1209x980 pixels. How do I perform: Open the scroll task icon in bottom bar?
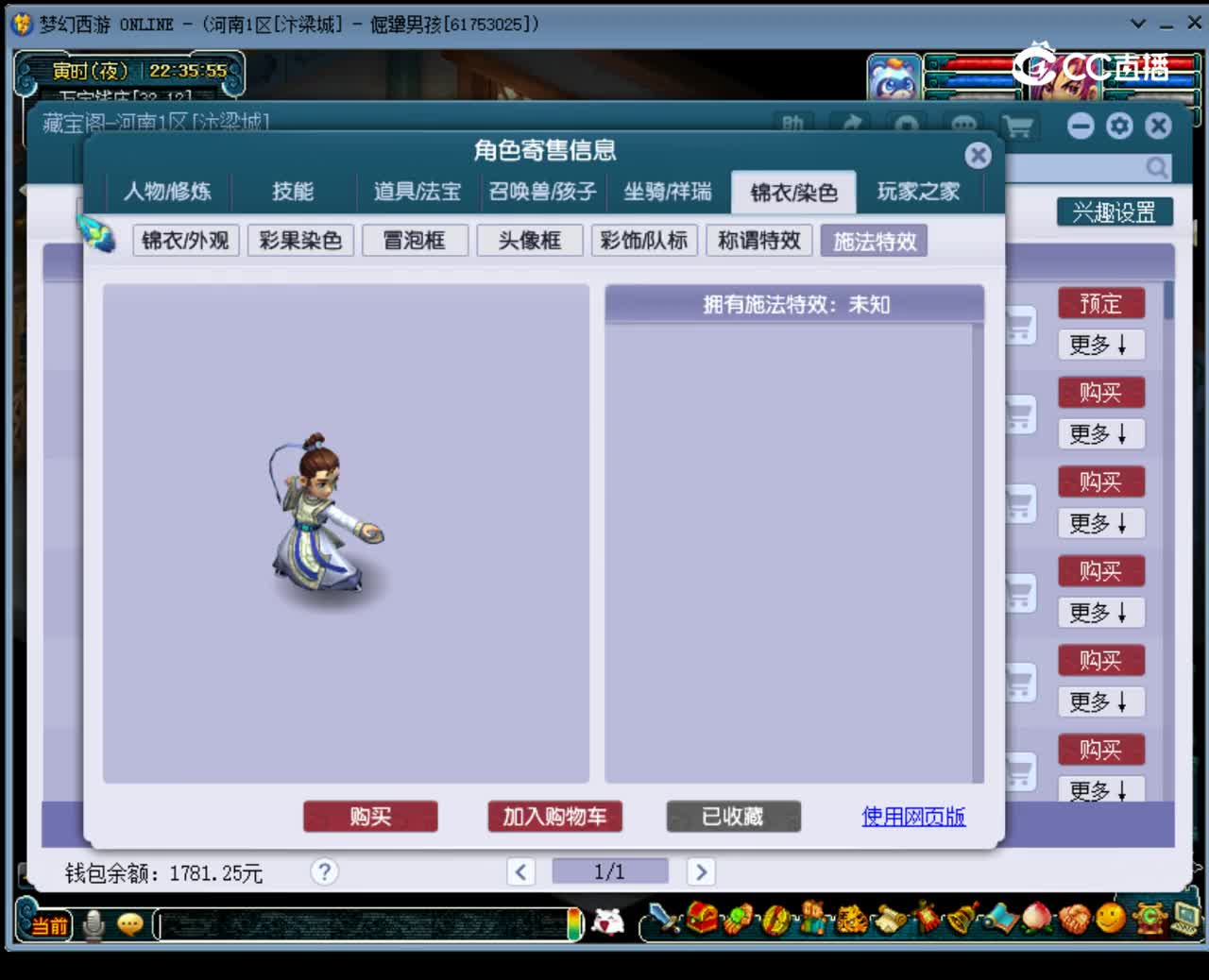coord(889,920)
